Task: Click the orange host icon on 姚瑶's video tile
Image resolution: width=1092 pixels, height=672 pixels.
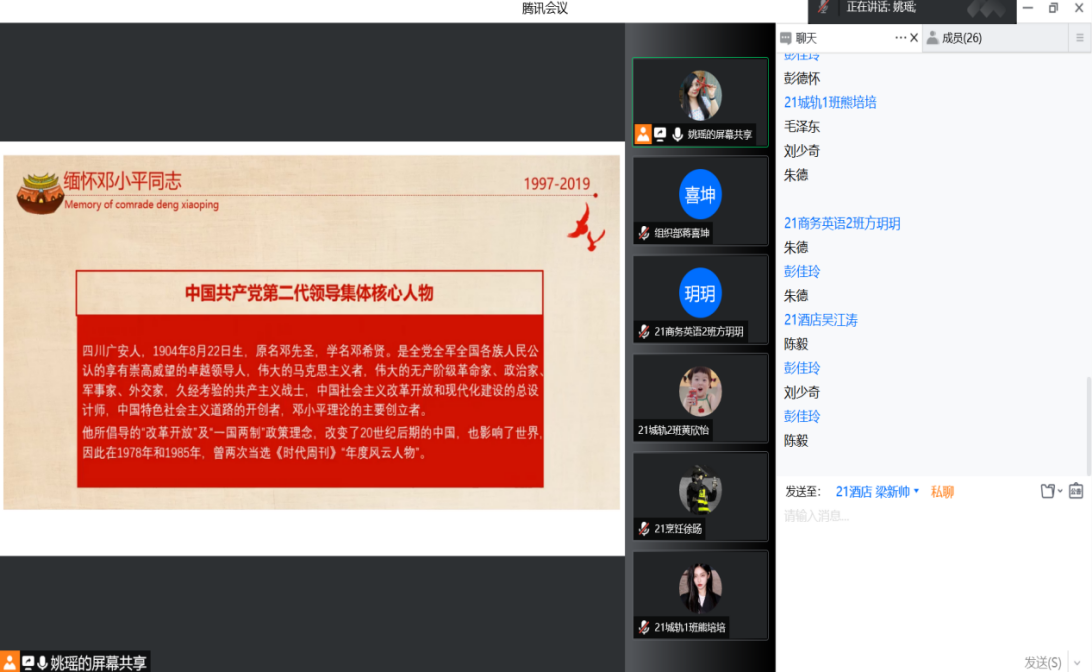Action: [643, 134]
